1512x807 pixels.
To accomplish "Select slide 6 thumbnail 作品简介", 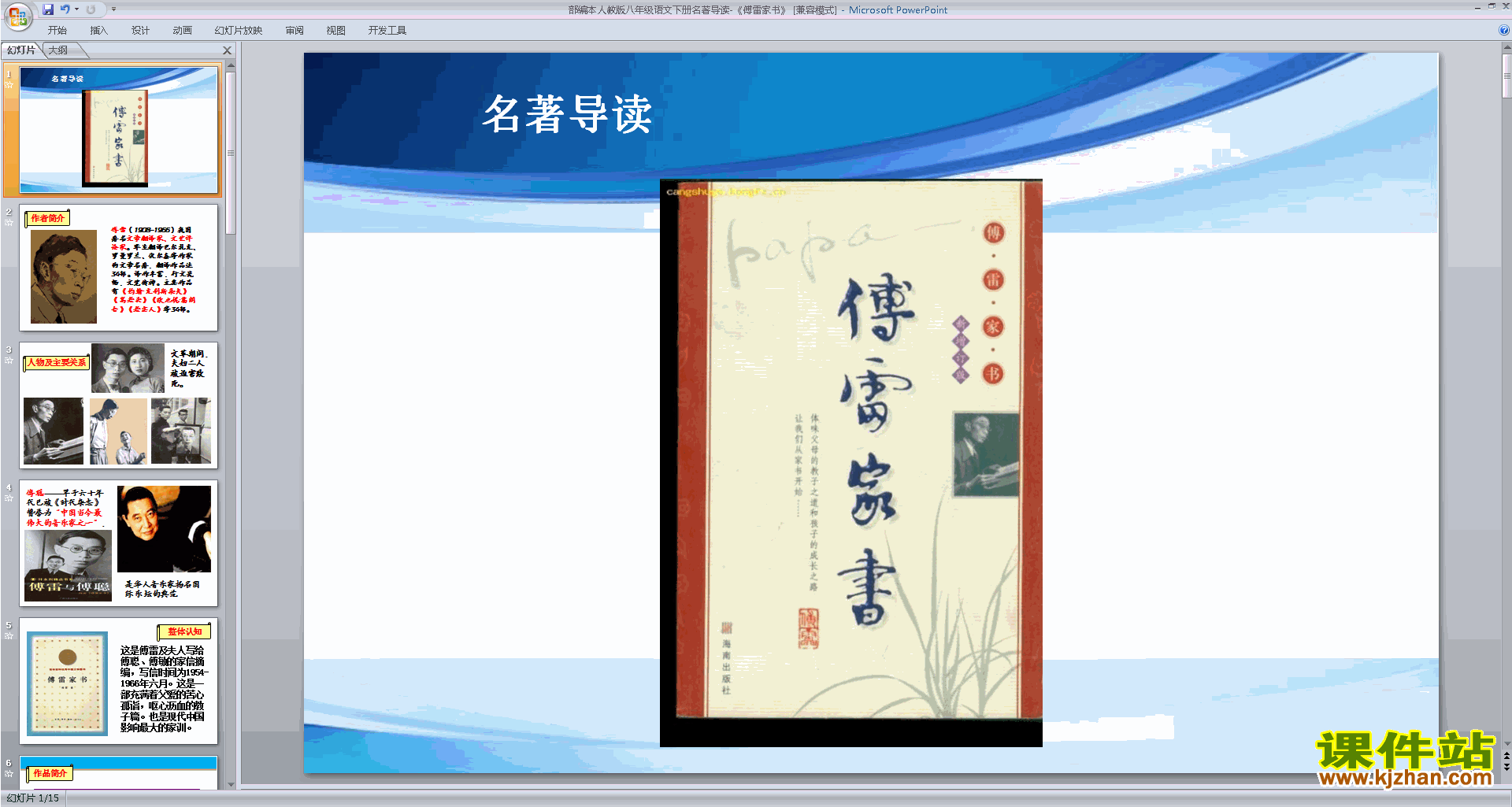I will coord(119,772).
